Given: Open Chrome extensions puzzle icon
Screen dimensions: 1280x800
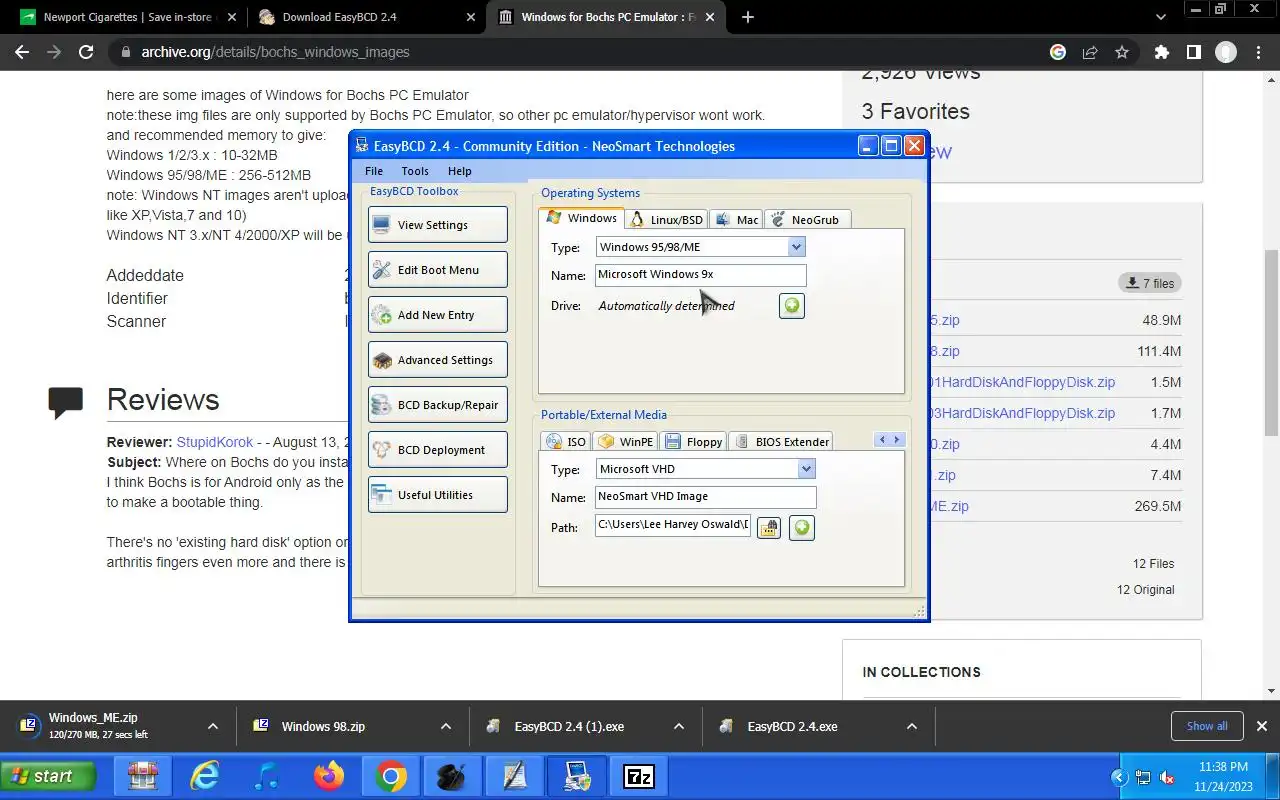Looking at the screenshot, I should (1161, 52).
